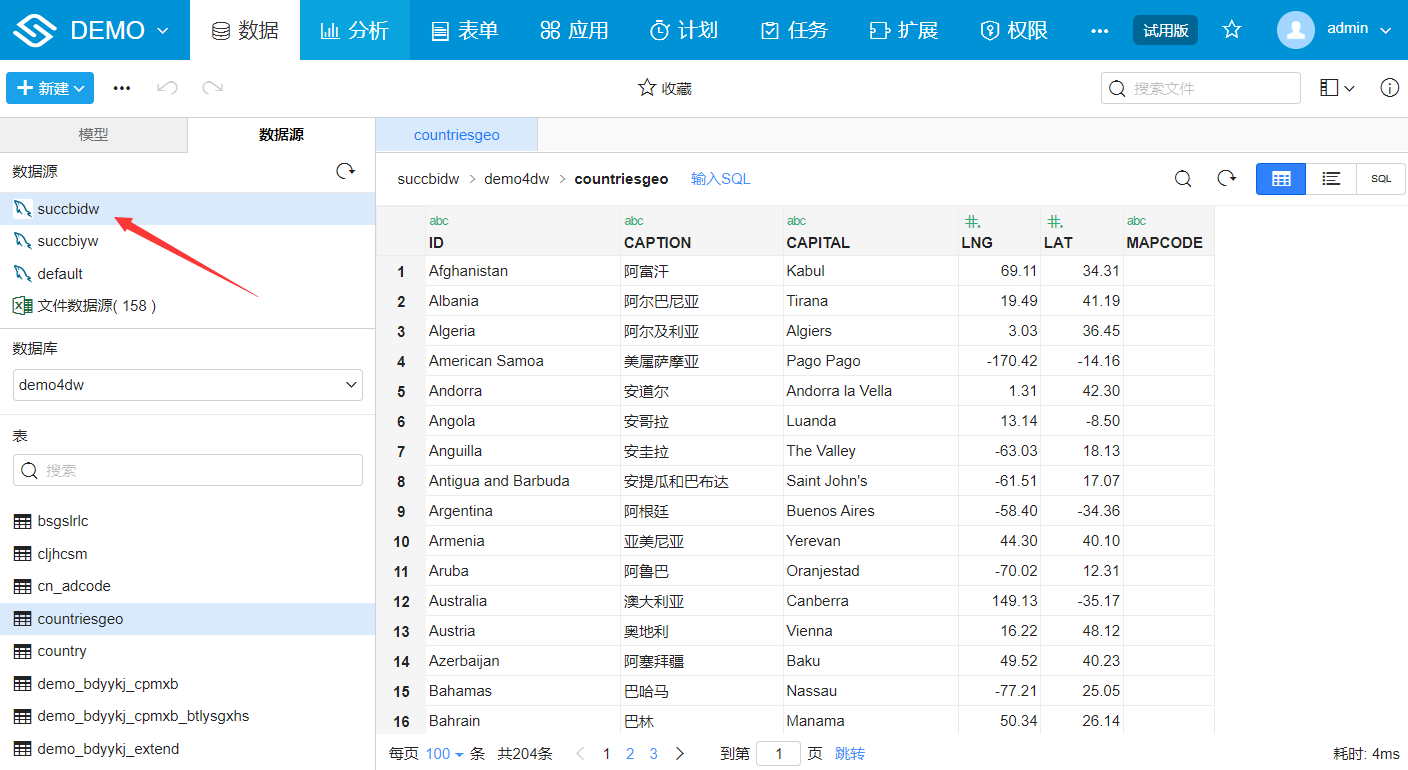Click the star favorites icon in header
Image resolution: width=1408 pixels, height=770 pixels.
pyautogui.click(x=1232, y=30)
